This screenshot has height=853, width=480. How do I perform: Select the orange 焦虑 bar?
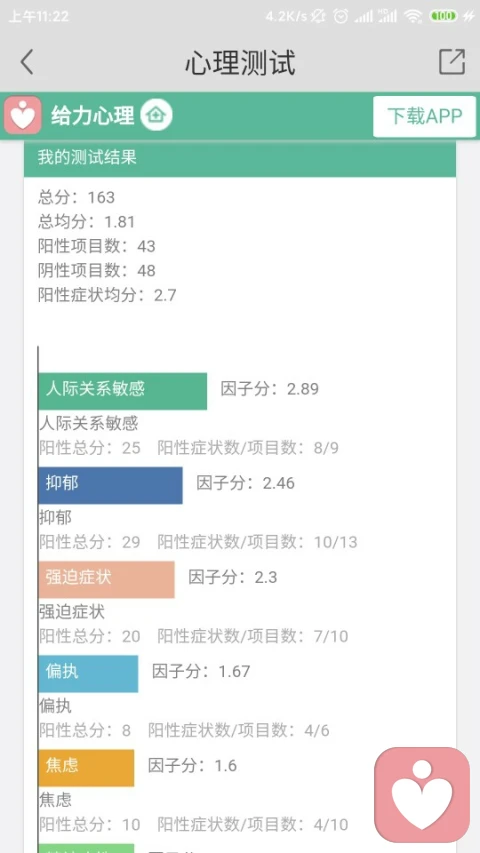click(87, 767)
